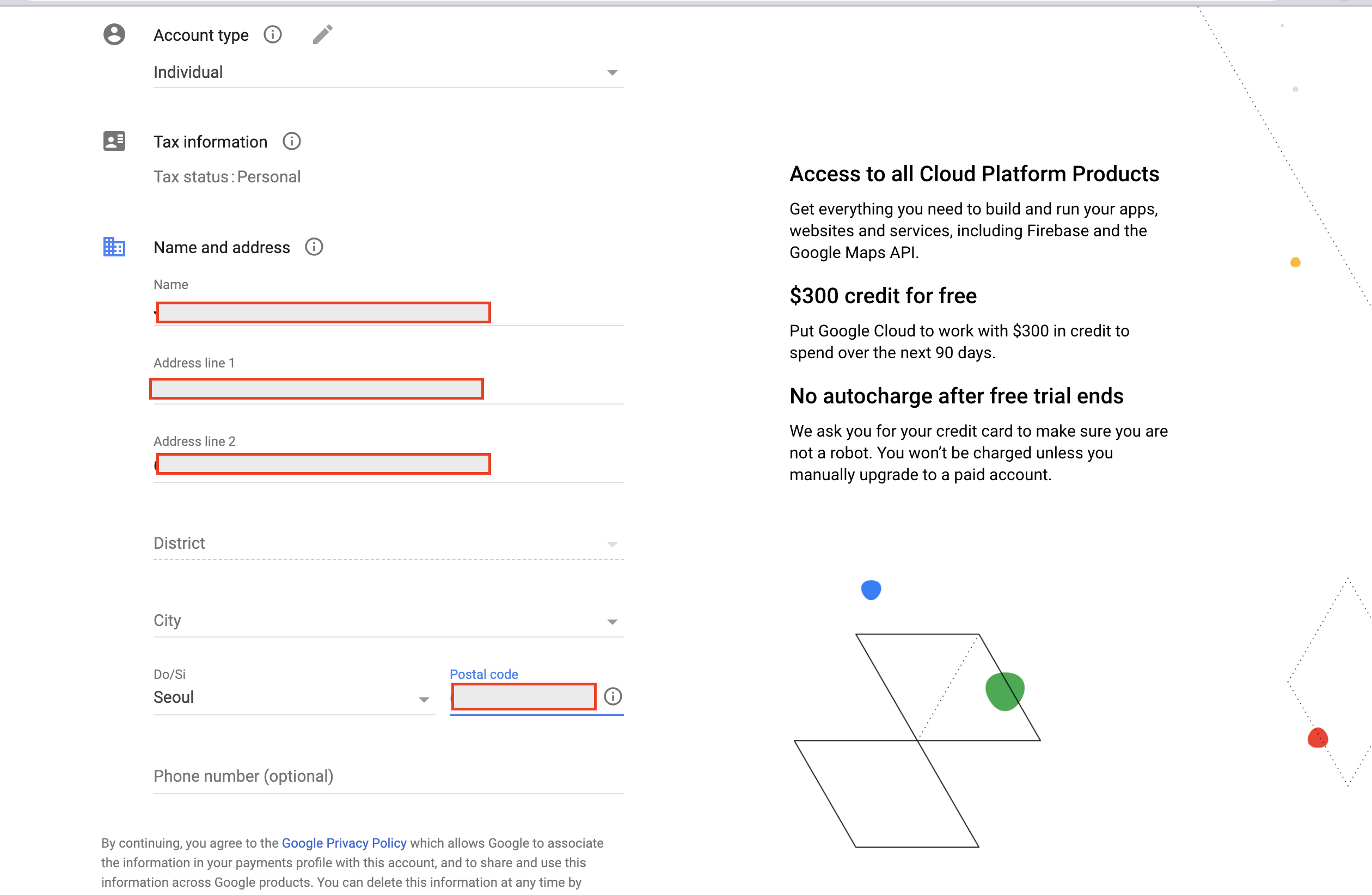The image size is (1372, 895).
Task: Open the City dropdown
Action: pyautogui.click(x=388, y=621)
